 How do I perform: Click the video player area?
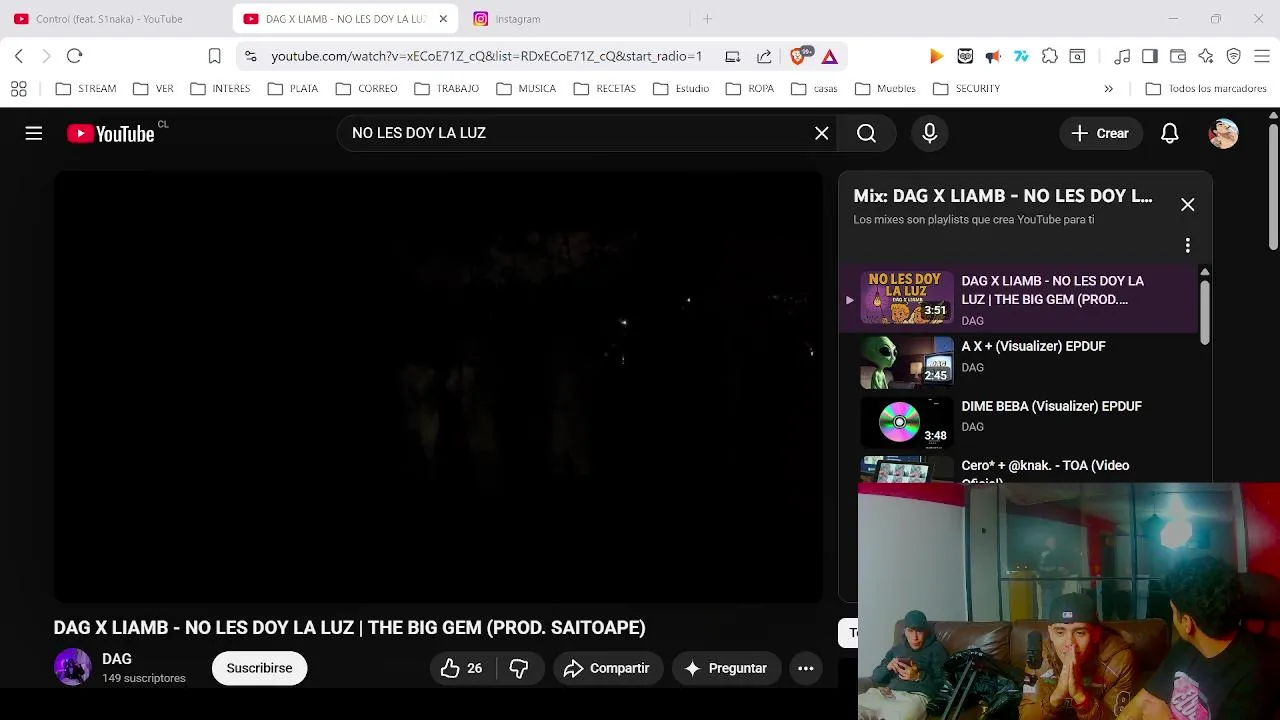pyautogui.click(x=438, y=387)
